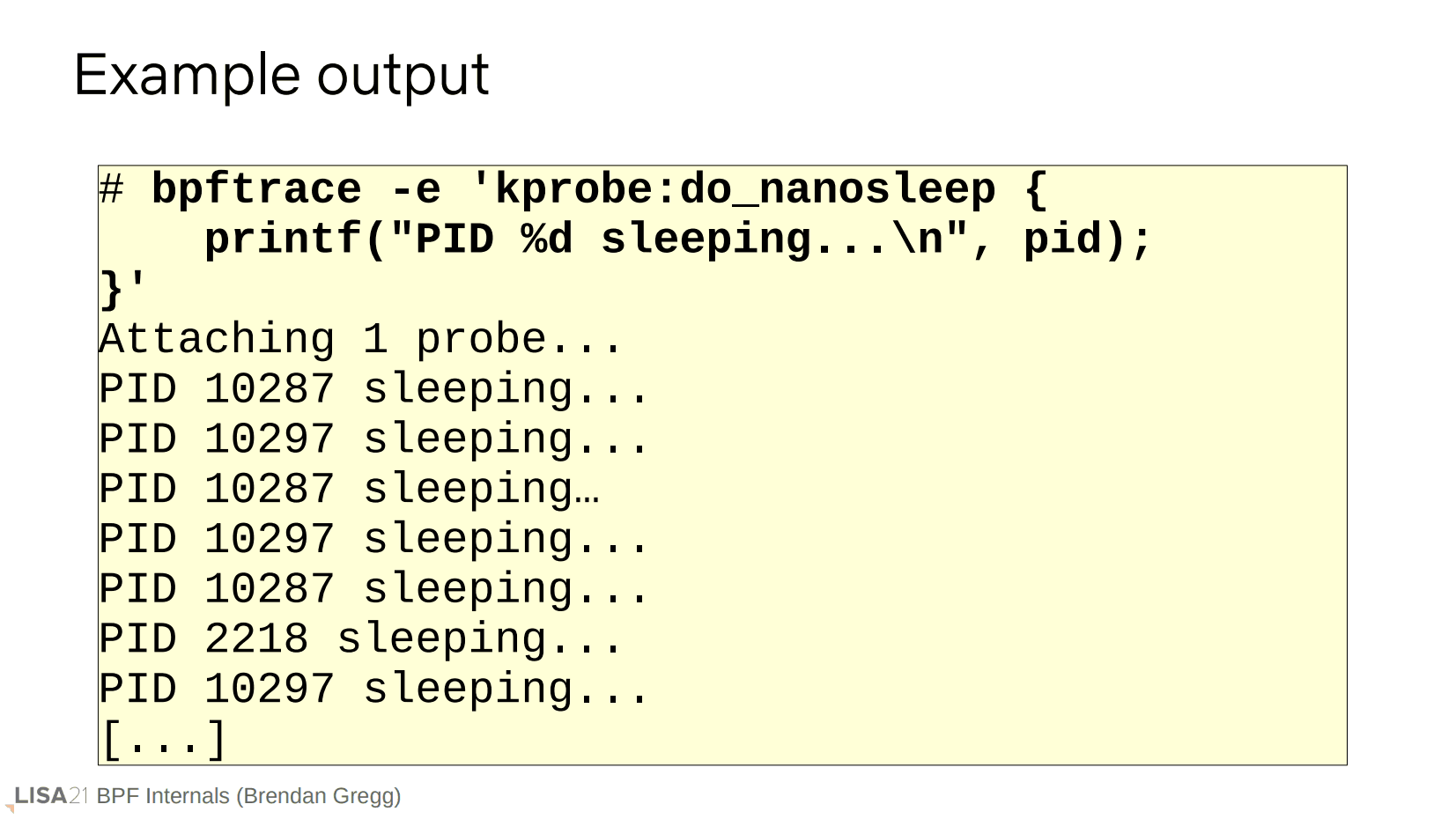This screenshot has width=1456, height=819.
Task: Click the 'Attaching 1 probe...' output line
Action: tap(360, 339)
